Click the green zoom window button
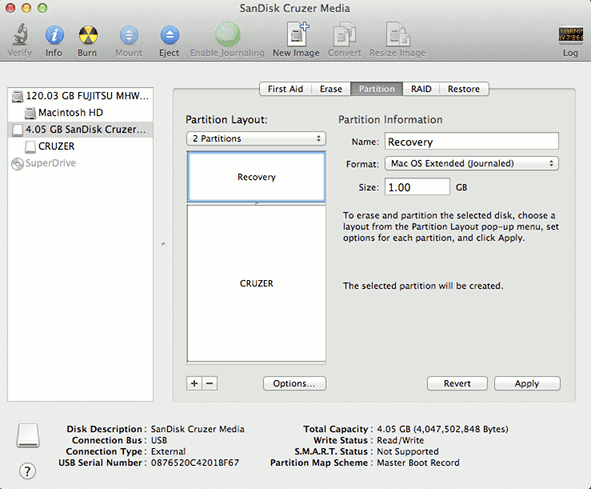This screenshot has width=591, height=489. pyautogui.click(x=43, y=8)
